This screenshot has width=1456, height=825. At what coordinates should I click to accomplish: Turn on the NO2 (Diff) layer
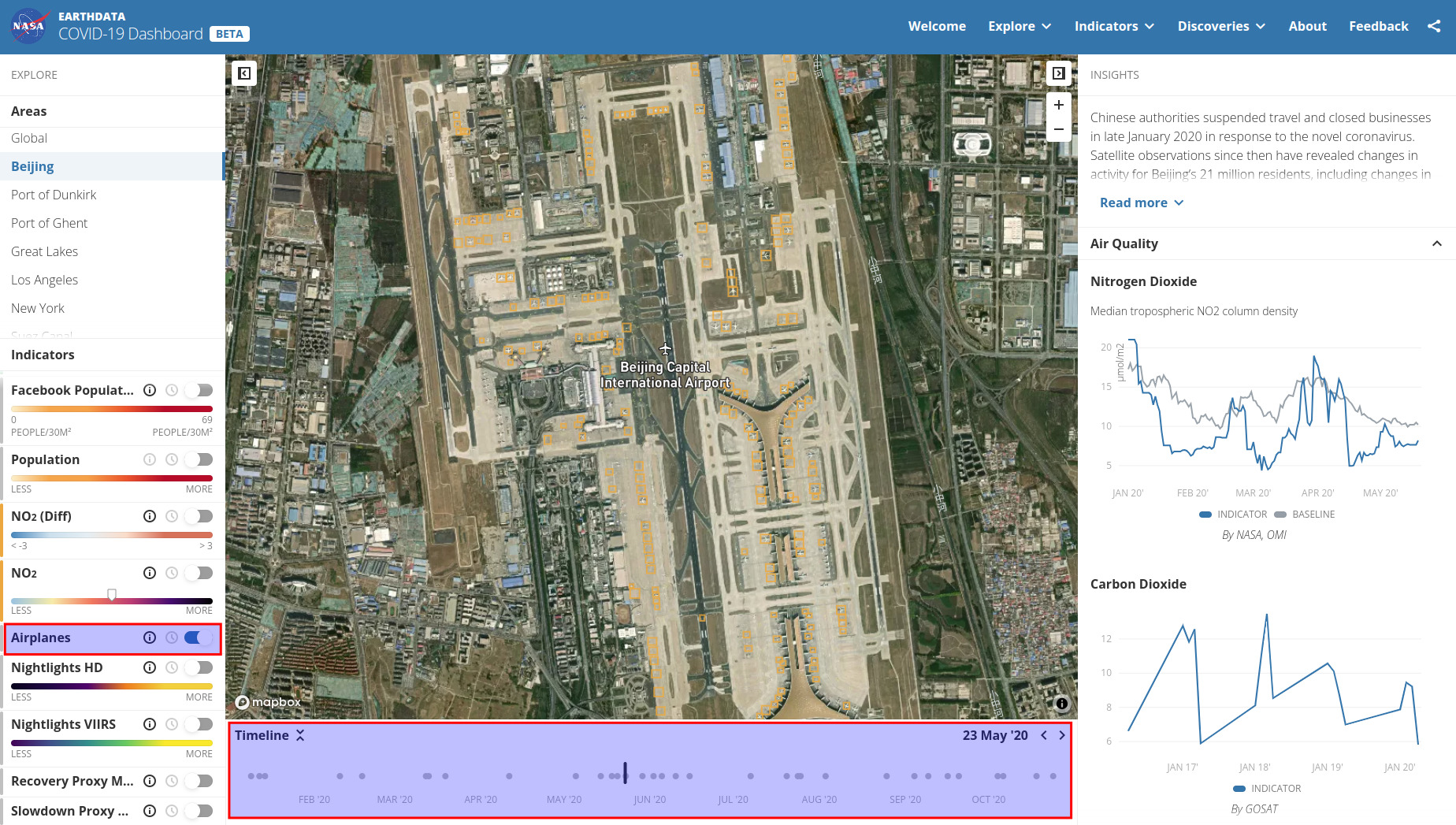pyautogui.click(x=199, y=516)
